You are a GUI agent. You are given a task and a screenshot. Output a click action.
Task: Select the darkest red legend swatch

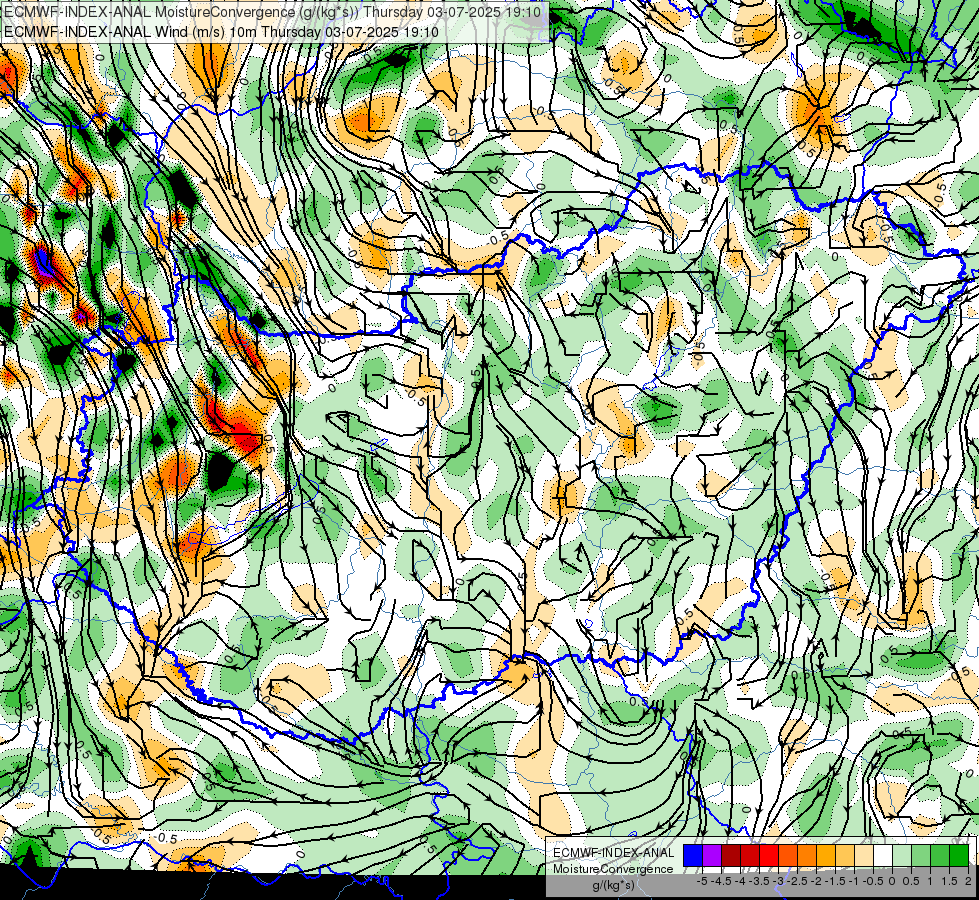731,856
